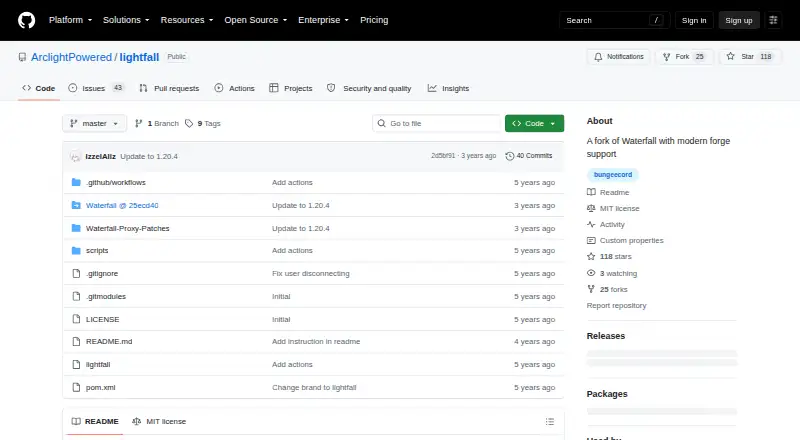This screenshot has height=440, width=800.
Task: Open the README.md file
Action: pos(109,341)
